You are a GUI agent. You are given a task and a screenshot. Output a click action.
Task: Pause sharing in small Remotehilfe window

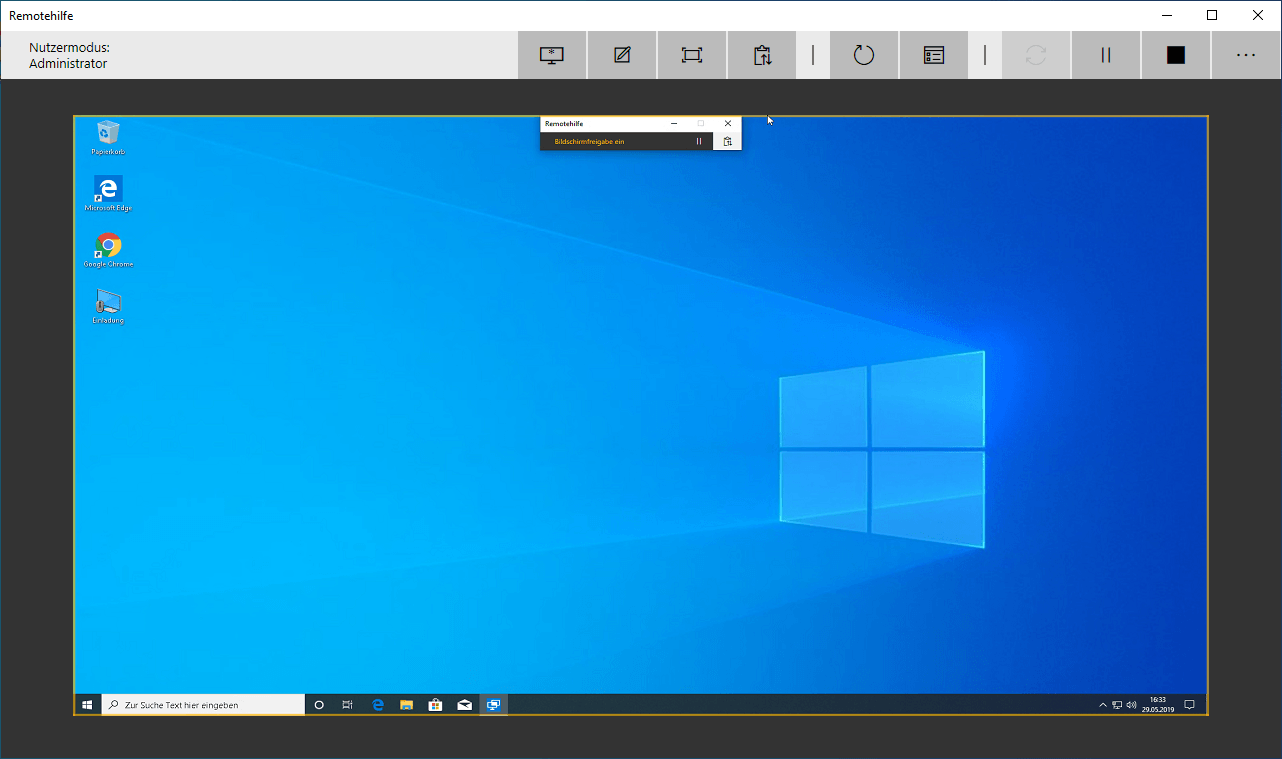click(699, 142)
